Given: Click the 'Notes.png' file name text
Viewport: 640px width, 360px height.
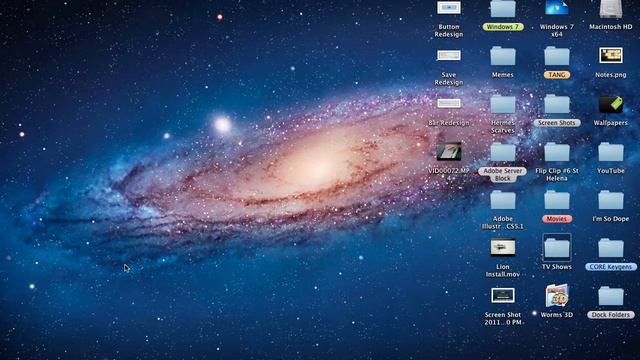Looking at the screenshot, I should [611, 75].
